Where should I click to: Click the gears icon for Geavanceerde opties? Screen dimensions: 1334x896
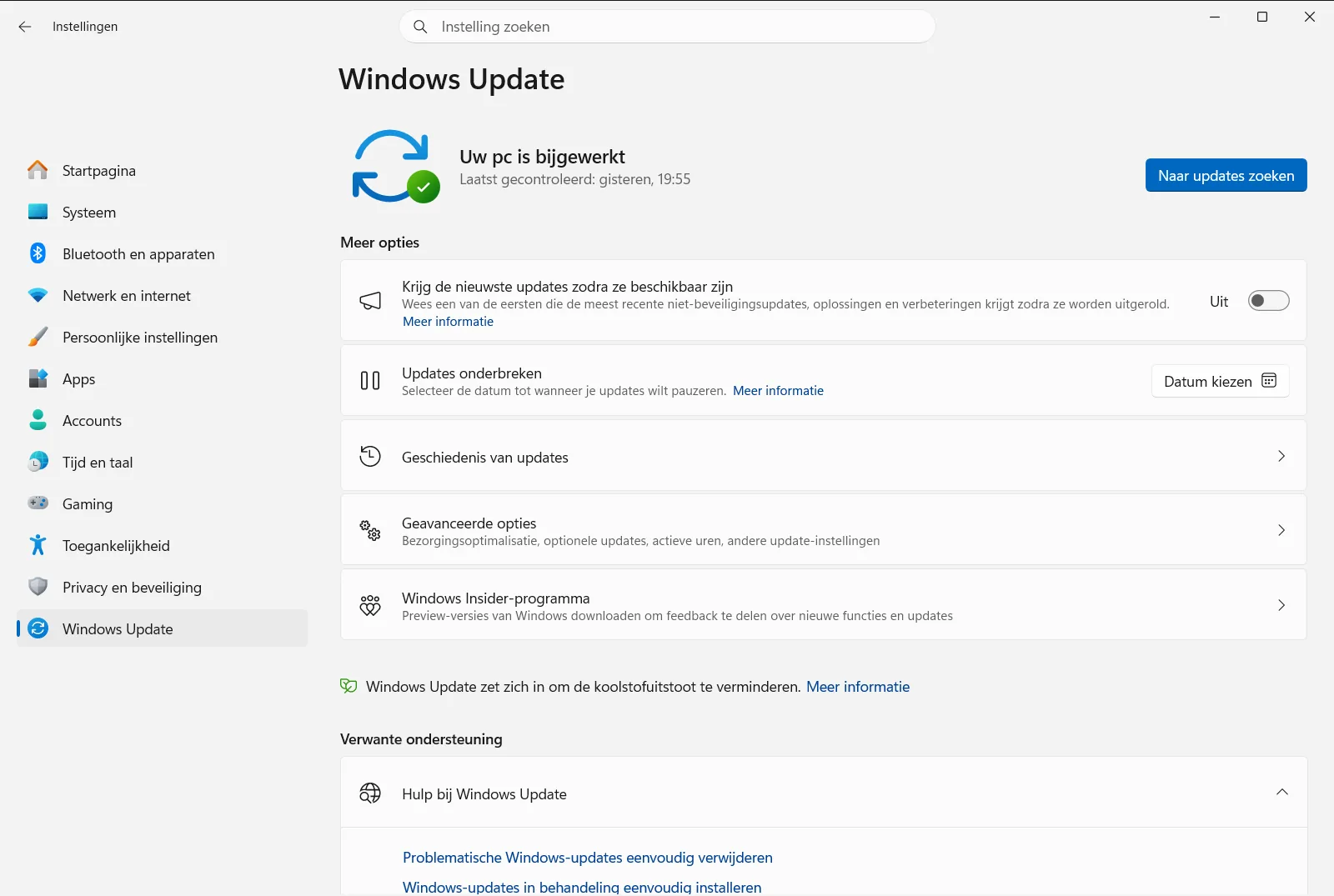pyautogui.click(x=370, y=530)
